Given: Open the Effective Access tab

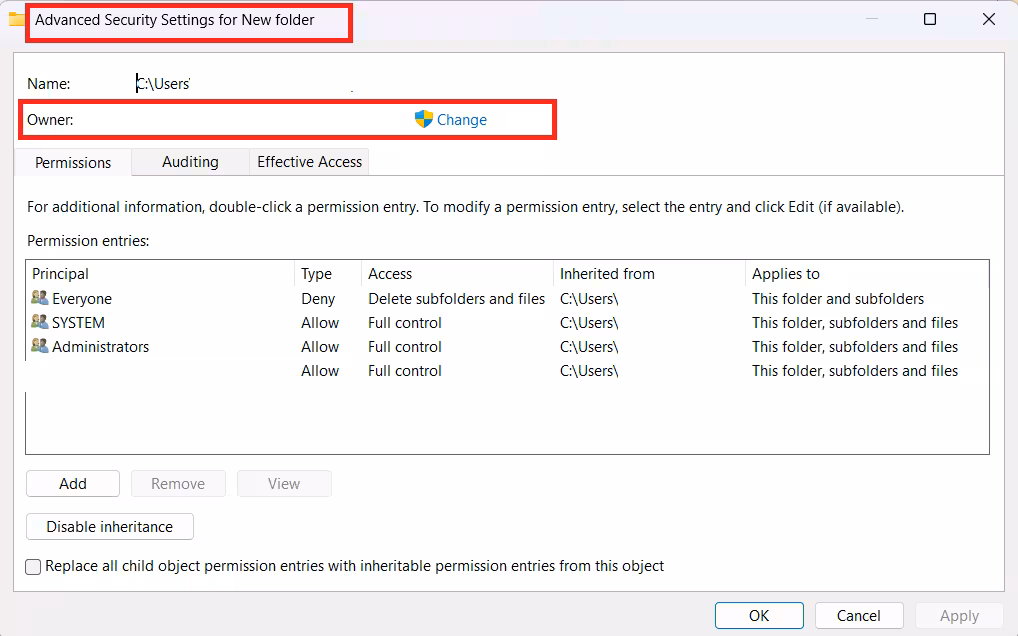Looking at the screenshot, I should (x=310, y=162).
